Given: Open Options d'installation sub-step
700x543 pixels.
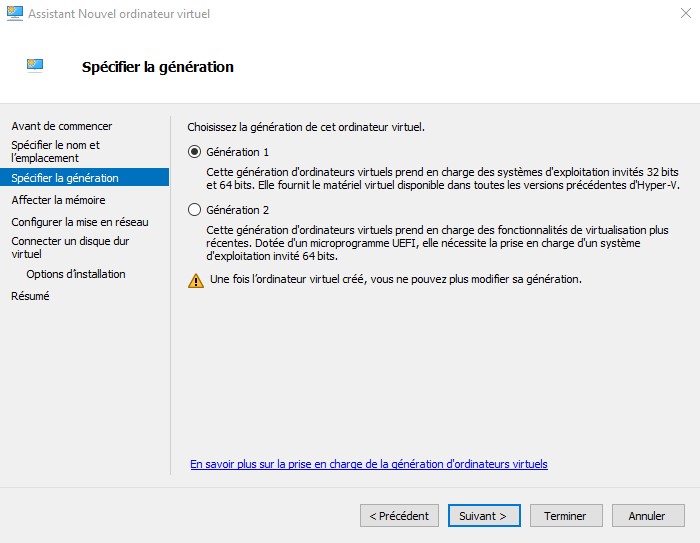Looking at the screenshot, I should (x=76, y=274).
